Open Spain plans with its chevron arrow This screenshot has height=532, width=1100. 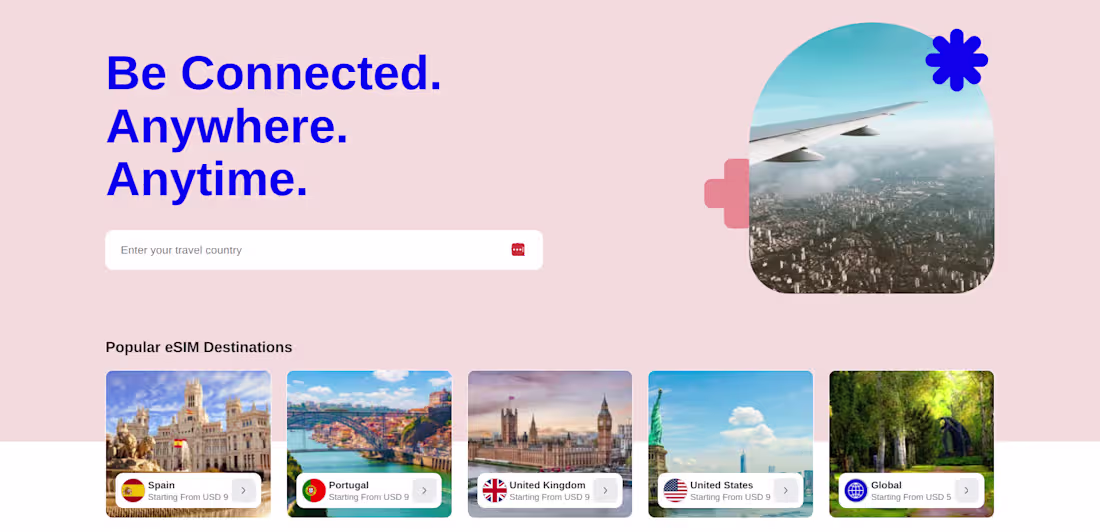point(243,491)
